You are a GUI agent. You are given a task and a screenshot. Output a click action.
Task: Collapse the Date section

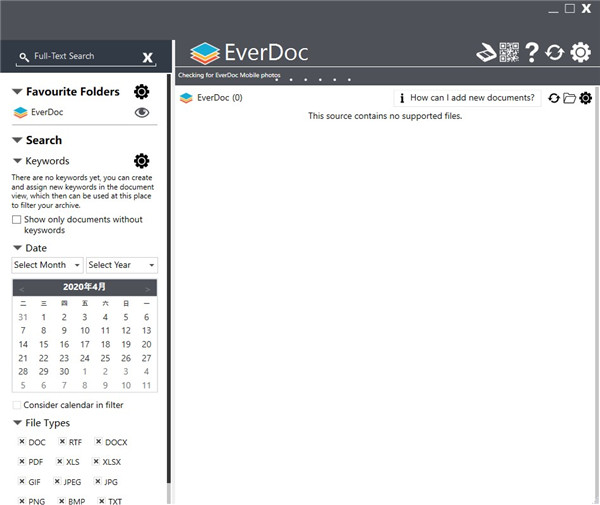click(17, 248)
